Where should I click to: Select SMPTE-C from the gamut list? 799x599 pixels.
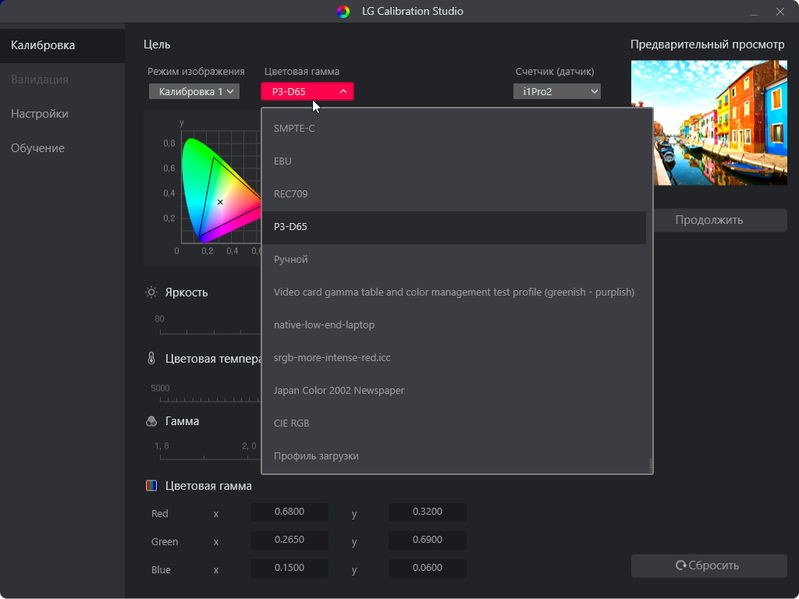[454, 128]
